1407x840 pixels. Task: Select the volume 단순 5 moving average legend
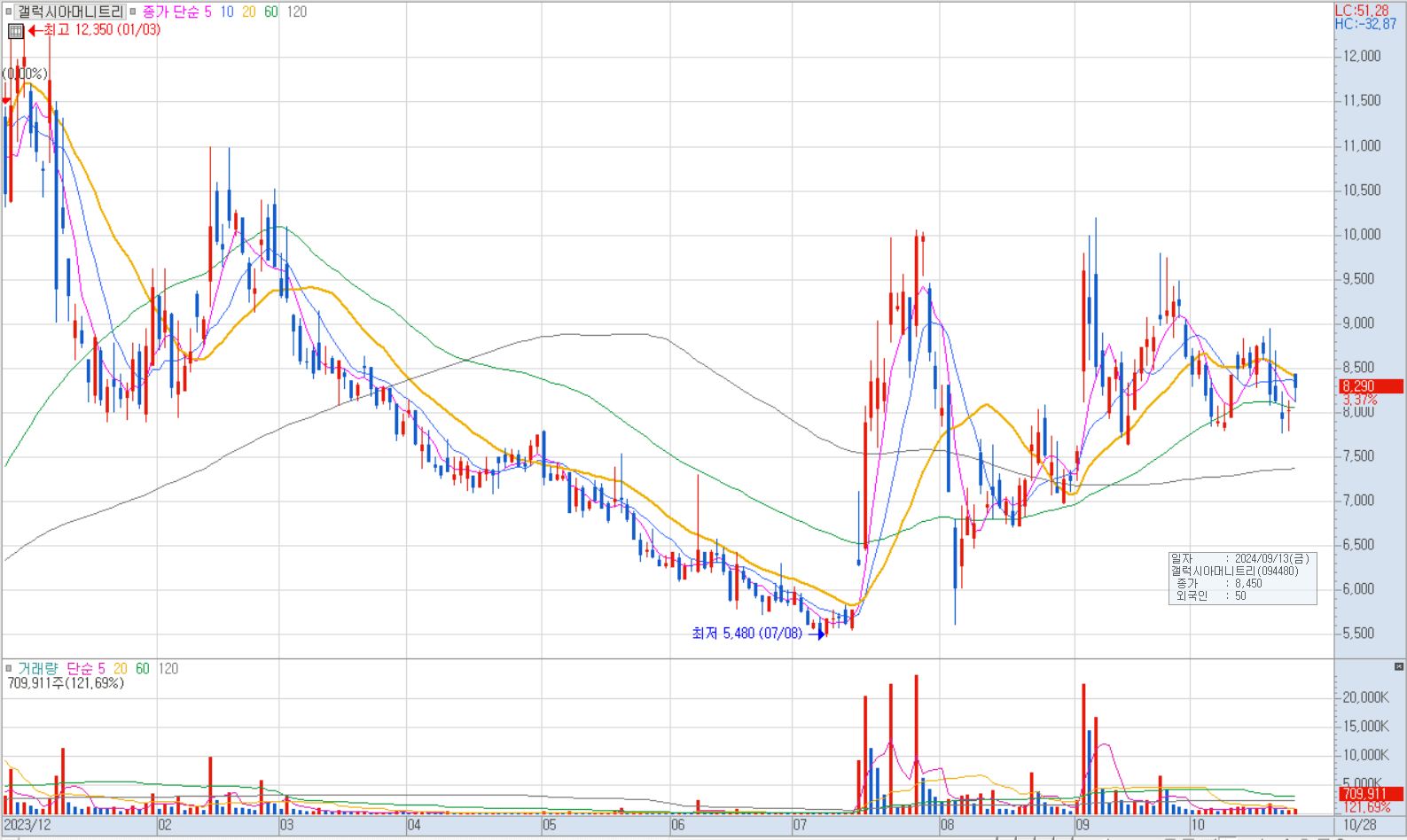click(86, 668)
